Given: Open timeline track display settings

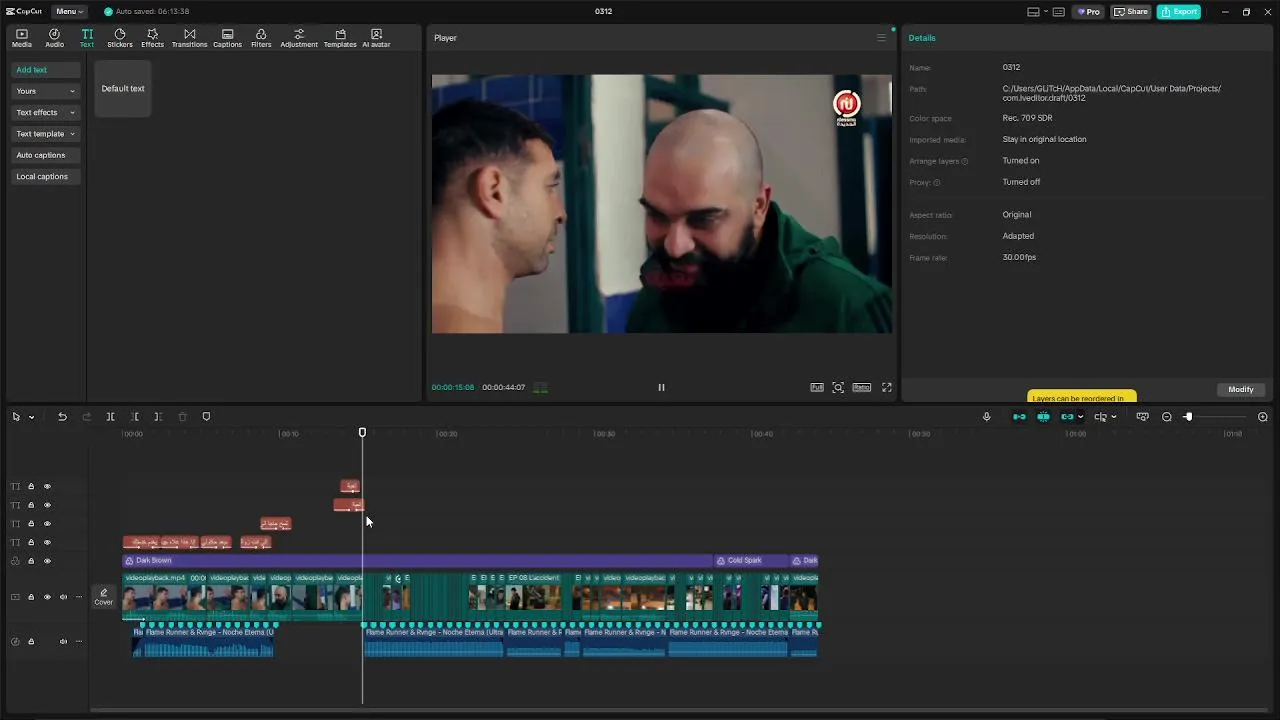Looking at the screenshot, I should pyautogui.click(x=1142, y=417).
